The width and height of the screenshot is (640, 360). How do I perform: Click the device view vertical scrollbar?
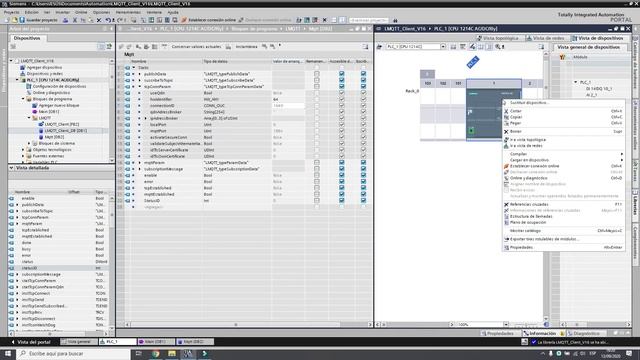click(x=546, y=88)
